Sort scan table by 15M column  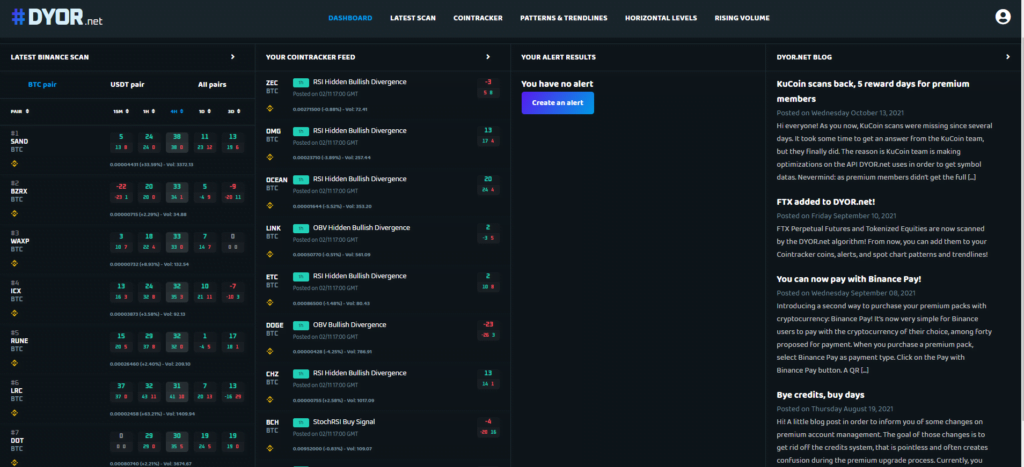pos(121,112)
